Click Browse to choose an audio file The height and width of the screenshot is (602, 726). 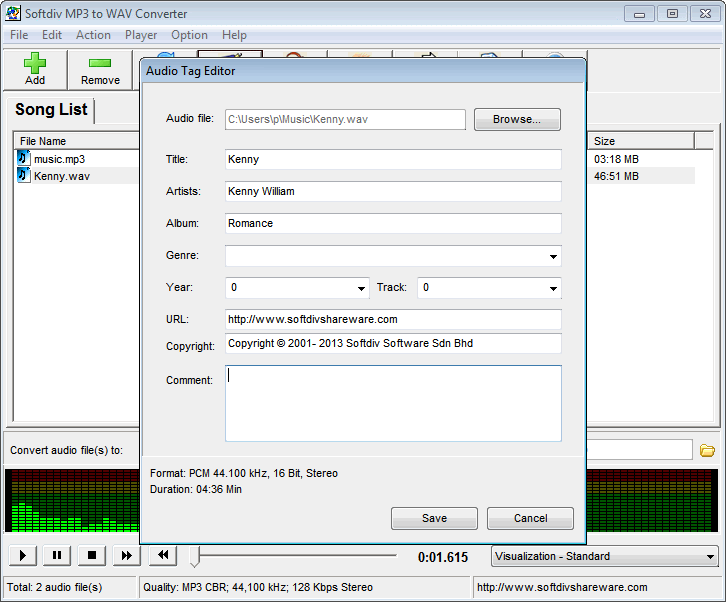pos(517,119)
